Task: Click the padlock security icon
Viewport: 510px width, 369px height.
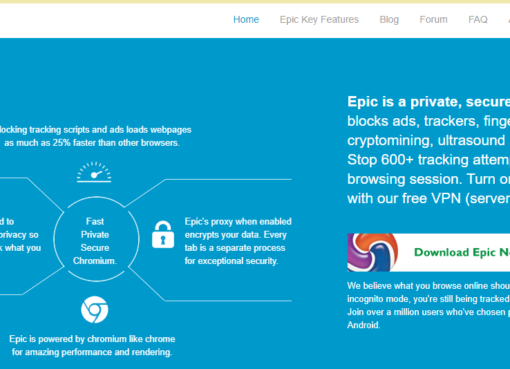Action: click(x=163, y=234)
